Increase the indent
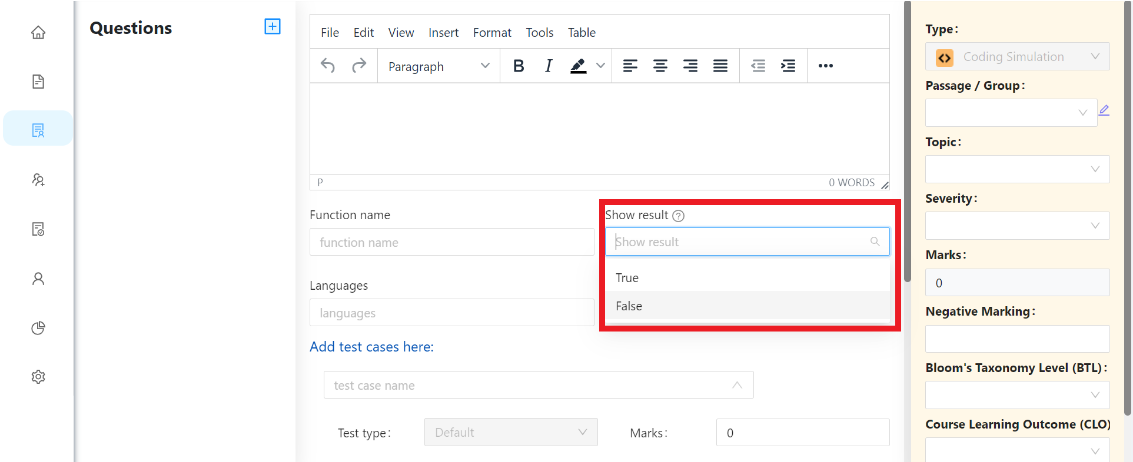Image resolution: width=1133 pixels, height=462 pixels. (788, 66)
